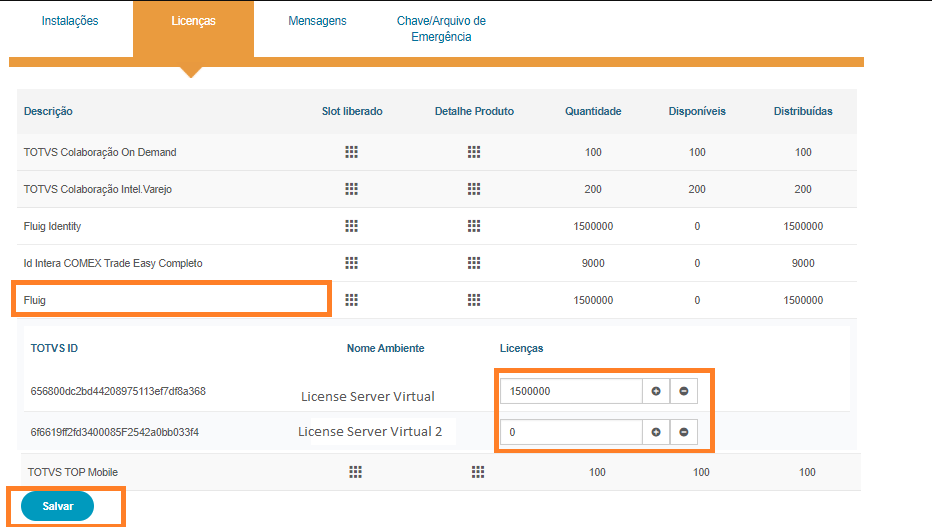Click the Licenças sub-table header

click(x=521, y=348)
